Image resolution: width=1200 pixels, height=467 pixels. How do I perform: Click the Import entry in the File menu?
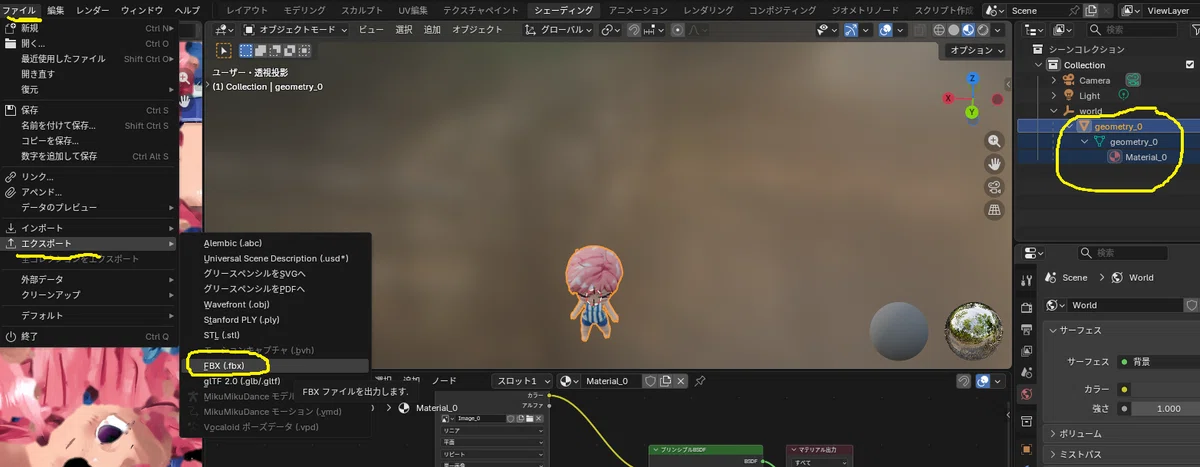(88, 228)
